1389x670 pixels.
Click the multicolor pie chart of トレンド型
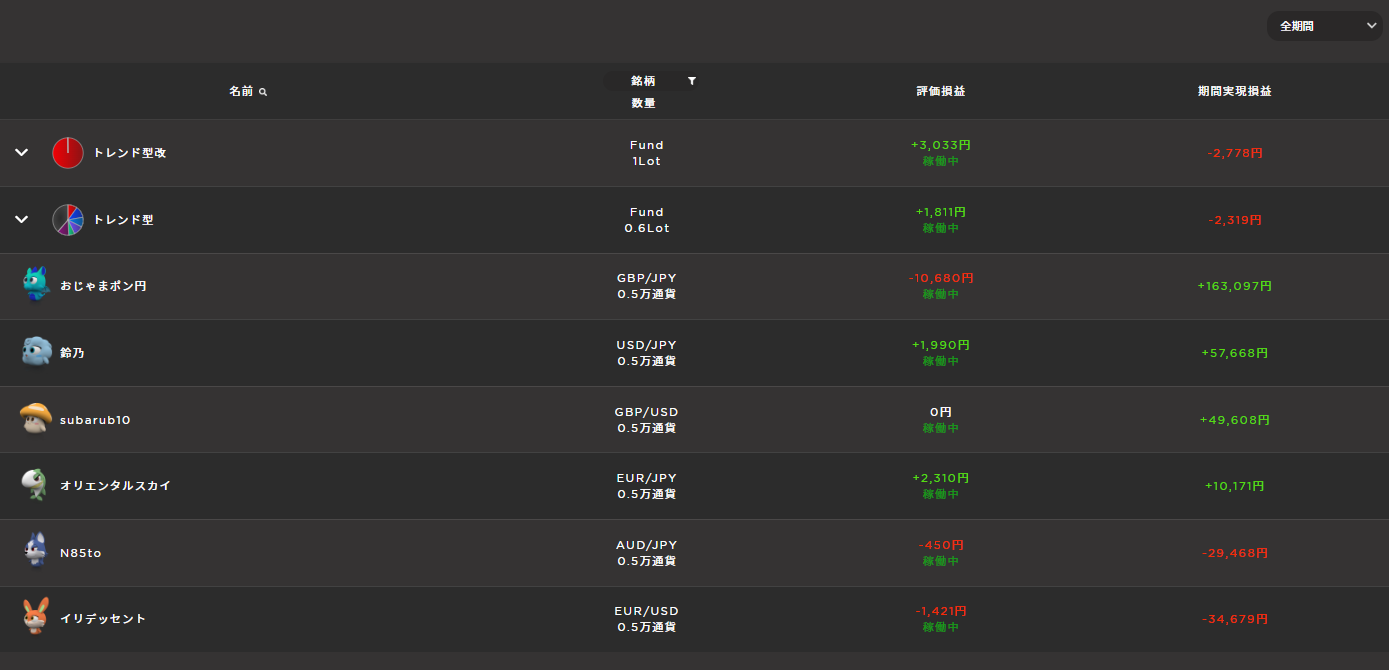pyautogui.click(x=68, y=220)
